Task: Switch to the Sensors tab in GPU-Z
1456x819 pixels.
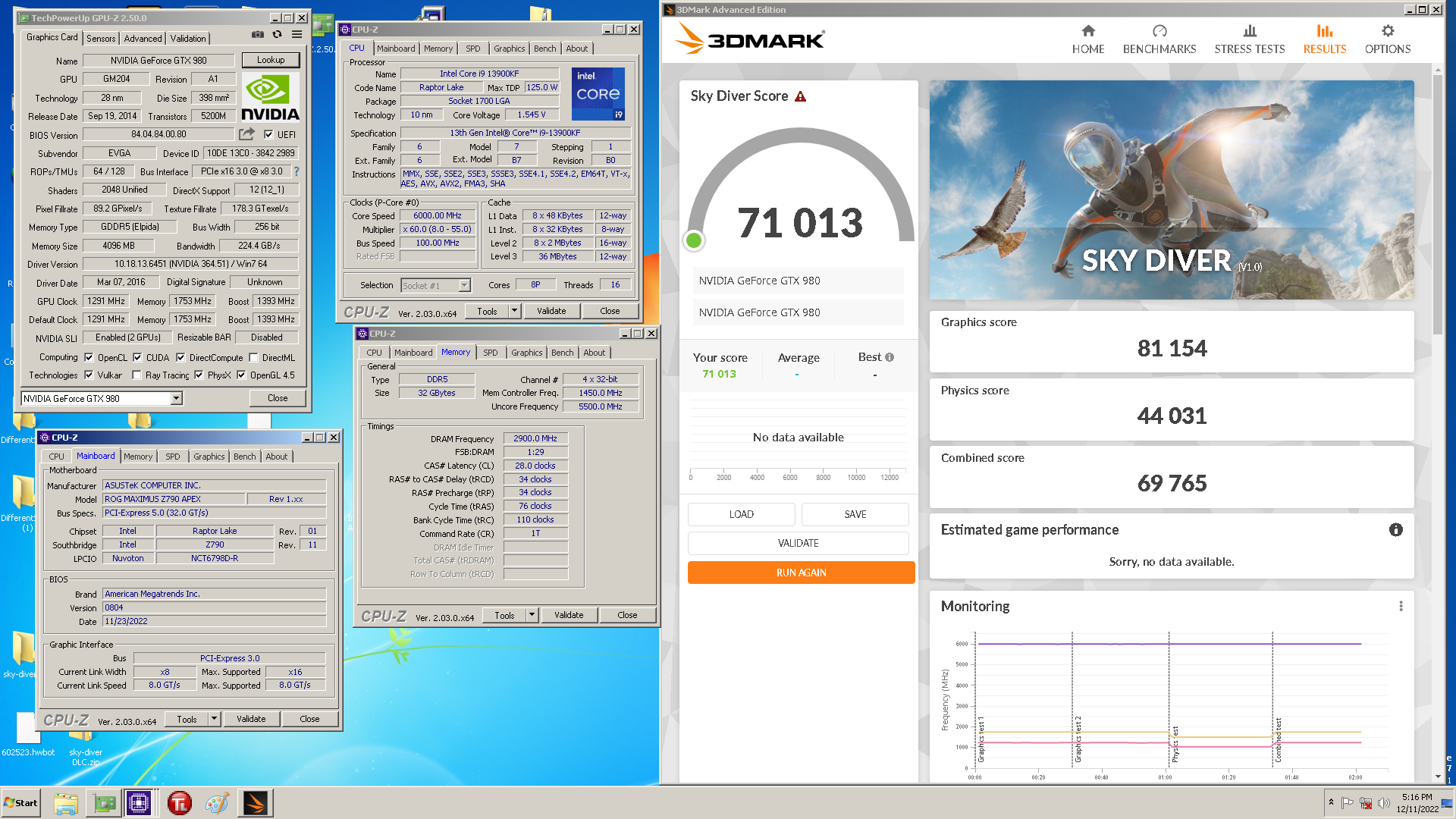Action: (101, 39)
